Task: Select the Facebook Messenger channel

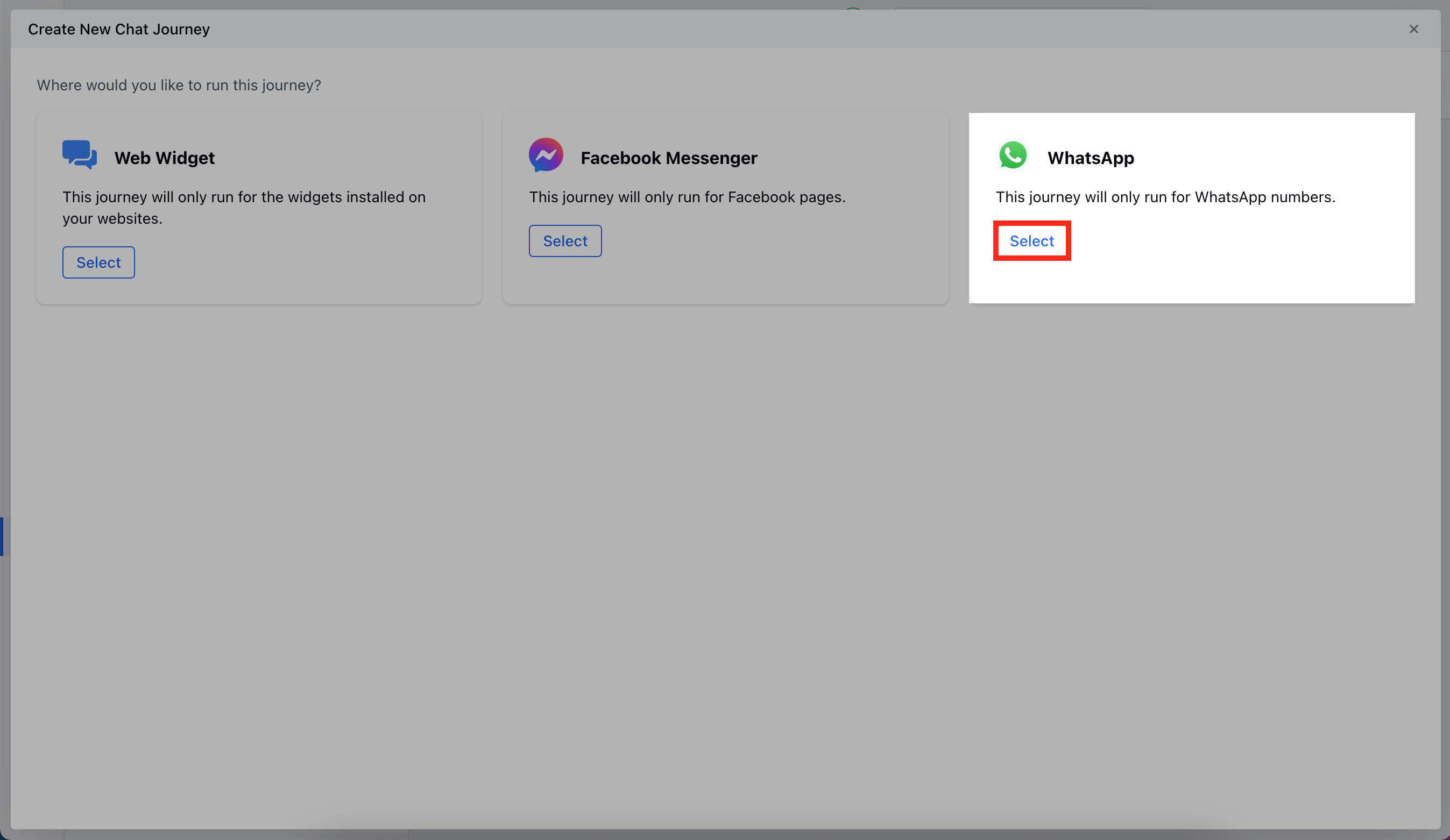Action: point(565,241)
